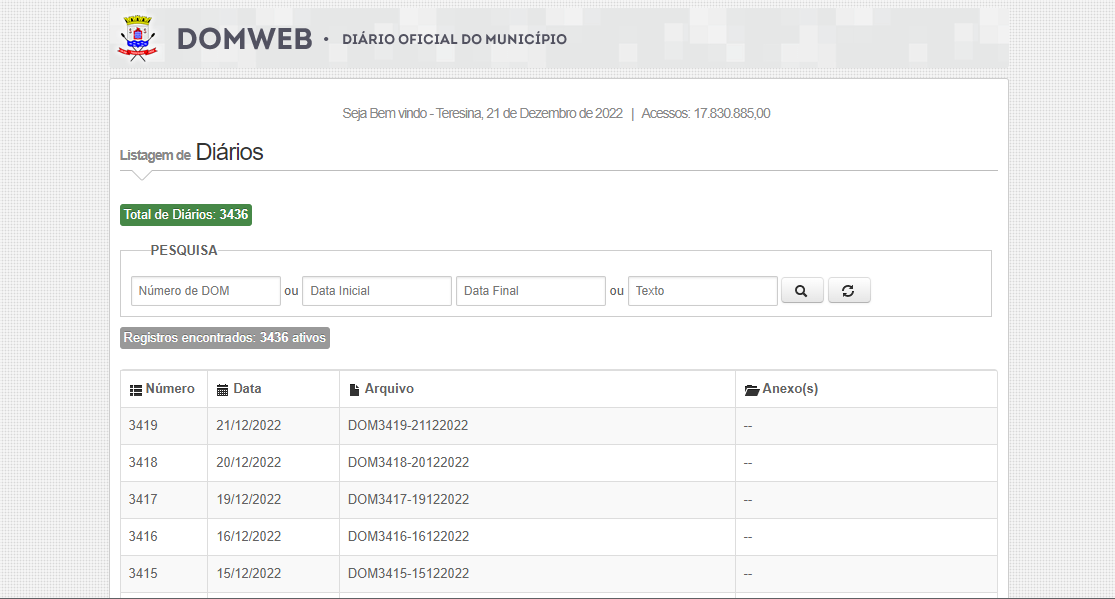
Task: Click the list icon beside Número header
Action: (x=136, y=390)
